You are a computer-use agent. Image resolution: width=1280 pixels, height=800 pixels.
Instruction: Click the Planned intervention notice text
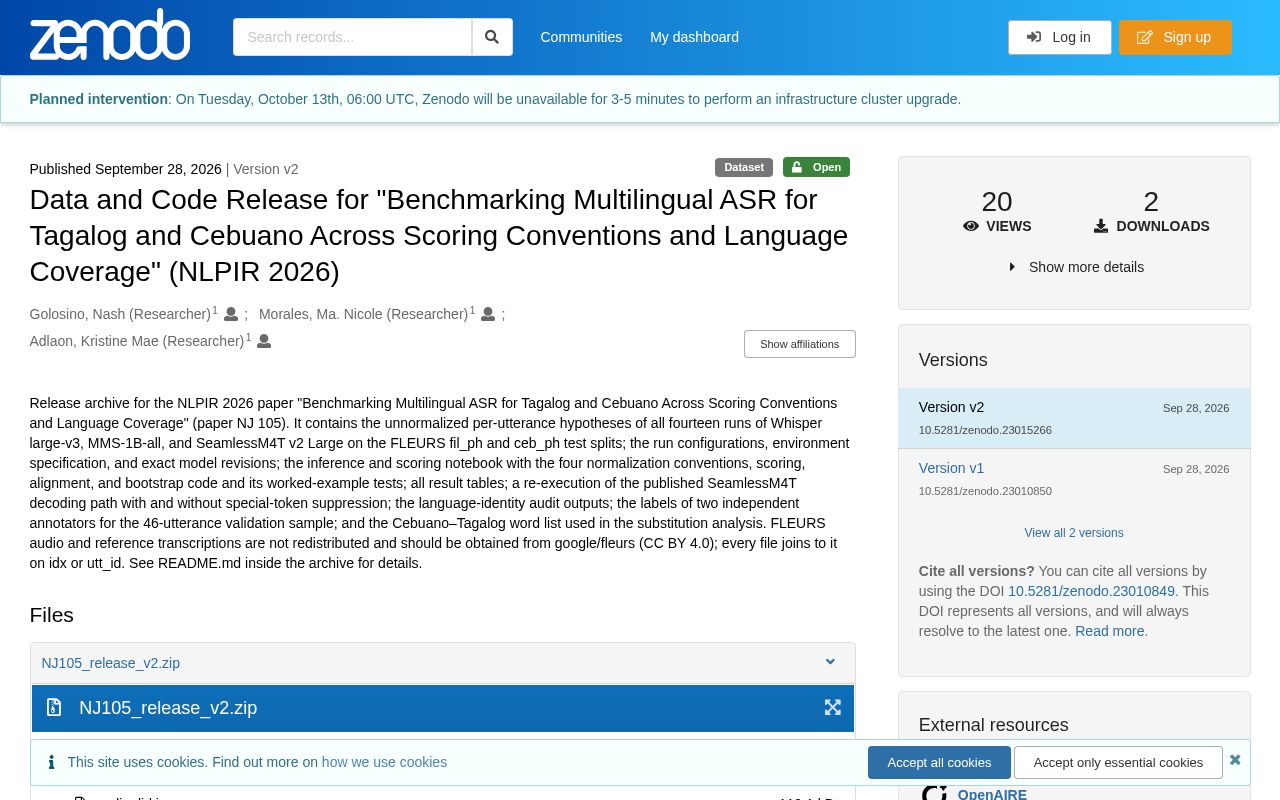(495, 99)
